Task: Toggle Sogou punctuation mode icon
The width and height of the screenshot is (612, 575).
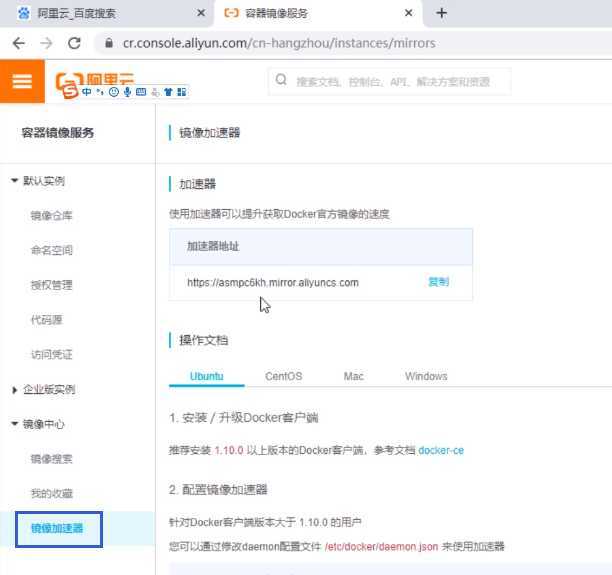Action: (x=100, y=92)
